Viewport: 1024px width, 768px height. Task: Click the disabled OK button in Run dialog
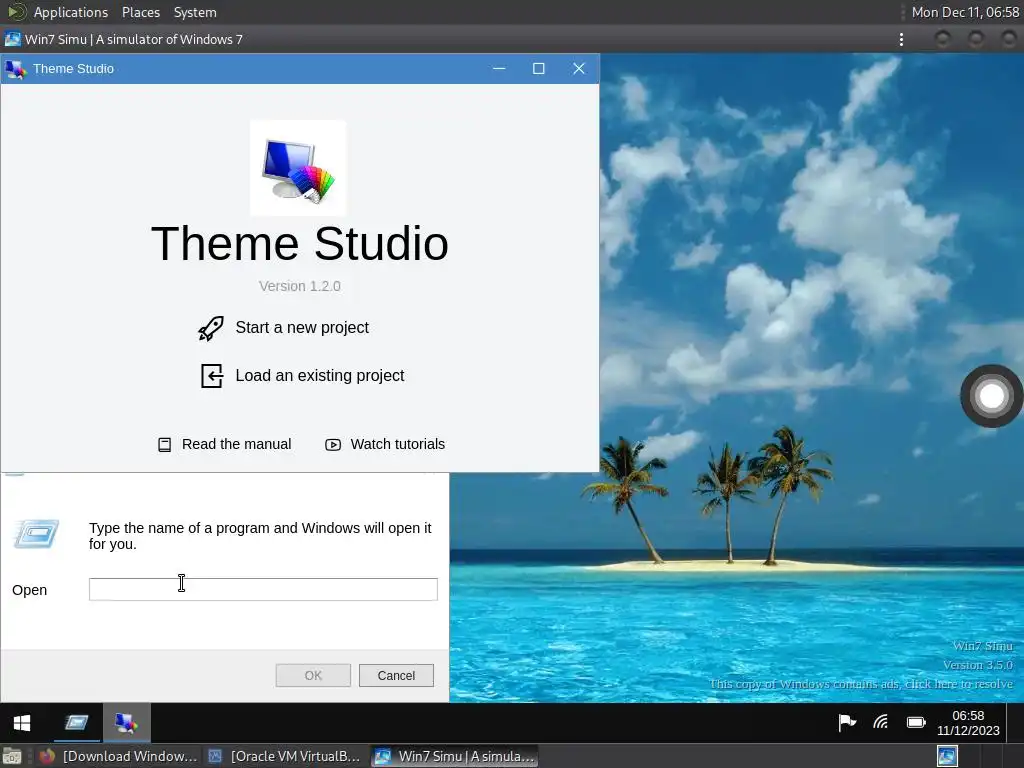click(x=313, y=675)
